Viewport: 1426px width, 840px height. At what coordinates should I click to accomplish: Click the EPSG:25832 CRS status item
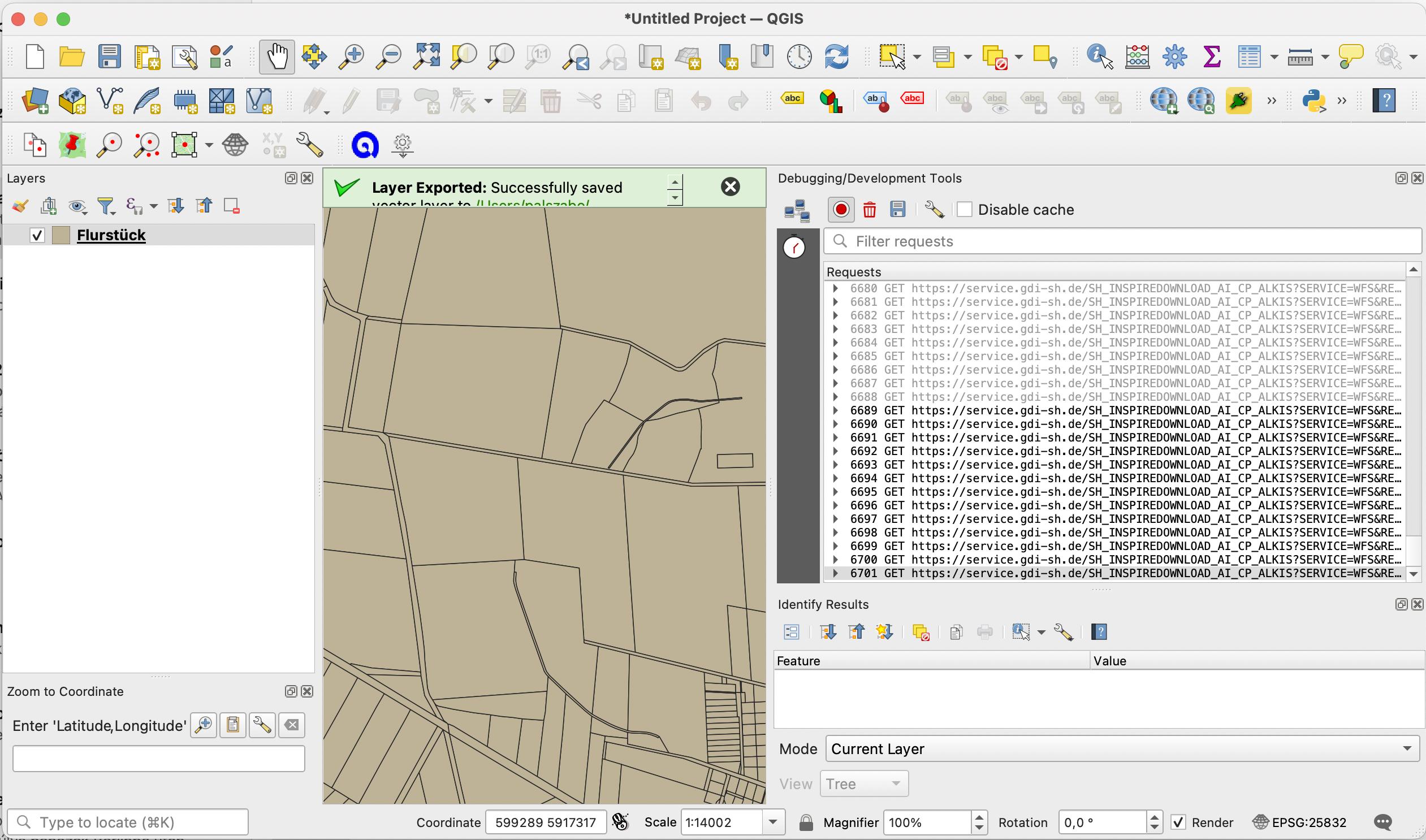pos(1311,821)
